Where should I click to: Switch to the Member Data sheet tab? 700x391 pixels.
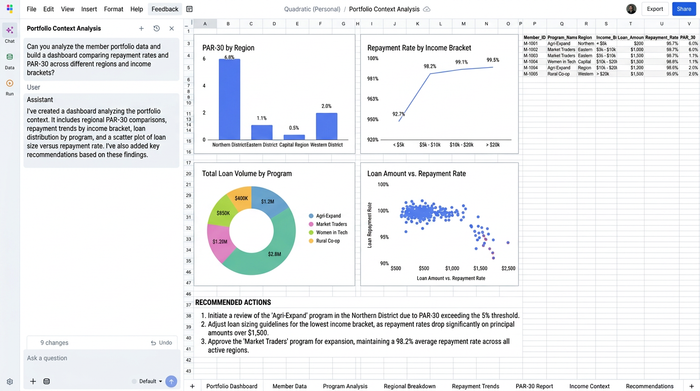coord(289,386)
